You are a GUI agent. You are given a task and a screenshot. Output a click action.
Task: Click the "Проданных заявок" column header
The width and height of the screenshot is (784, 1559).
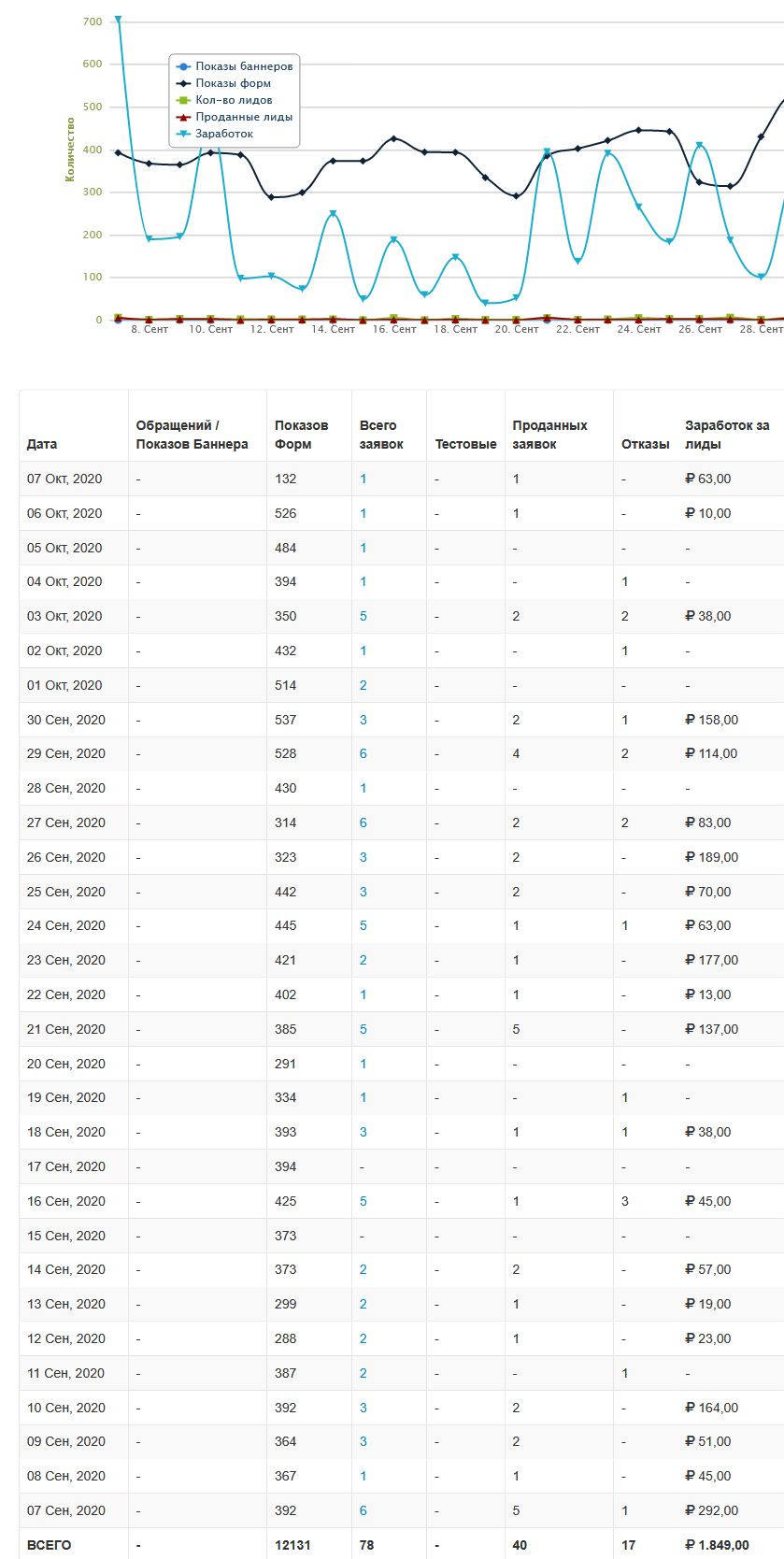coord(549,435)
